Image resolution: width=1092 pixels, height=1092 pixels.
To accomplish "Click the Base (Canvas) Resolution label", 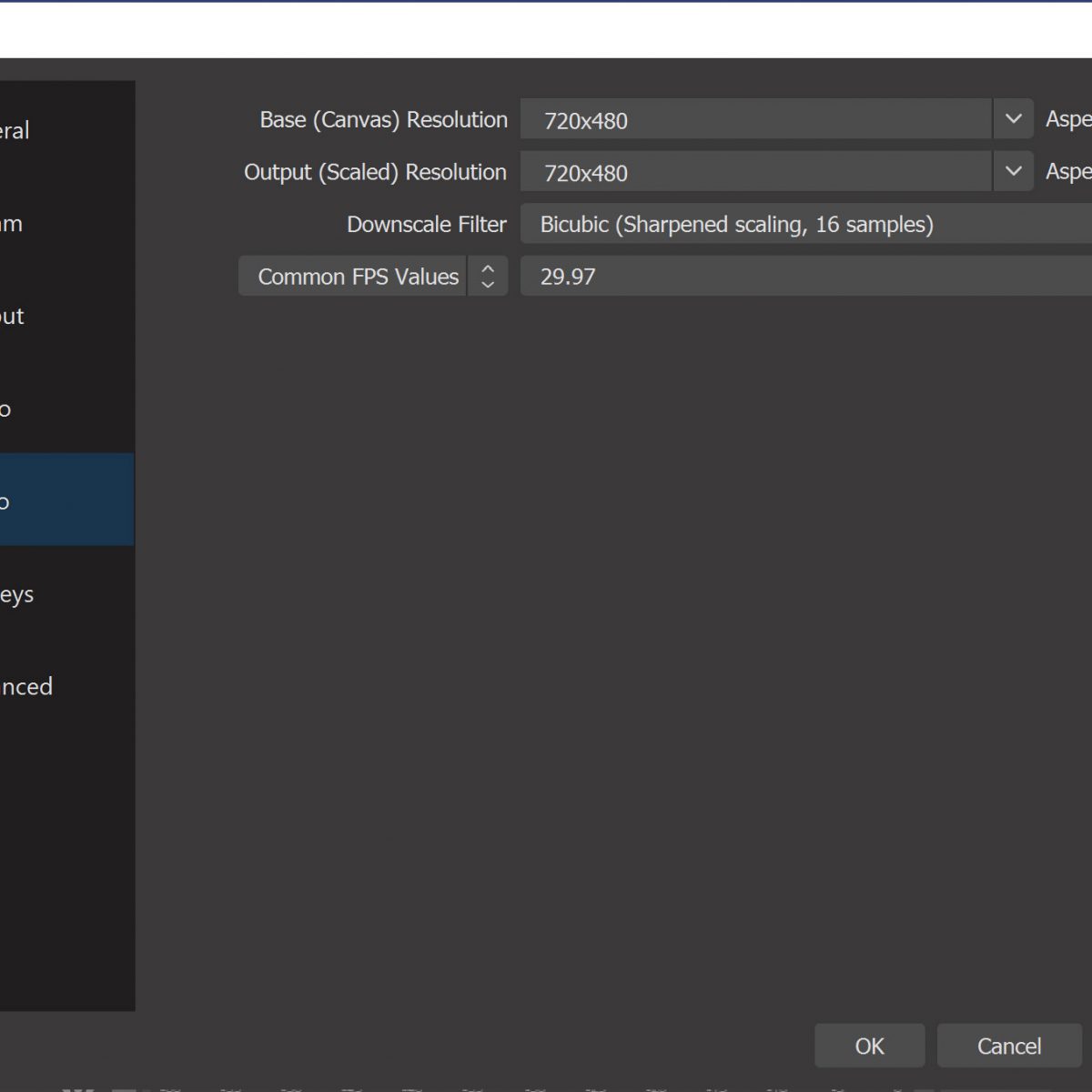I will (383, 120).
